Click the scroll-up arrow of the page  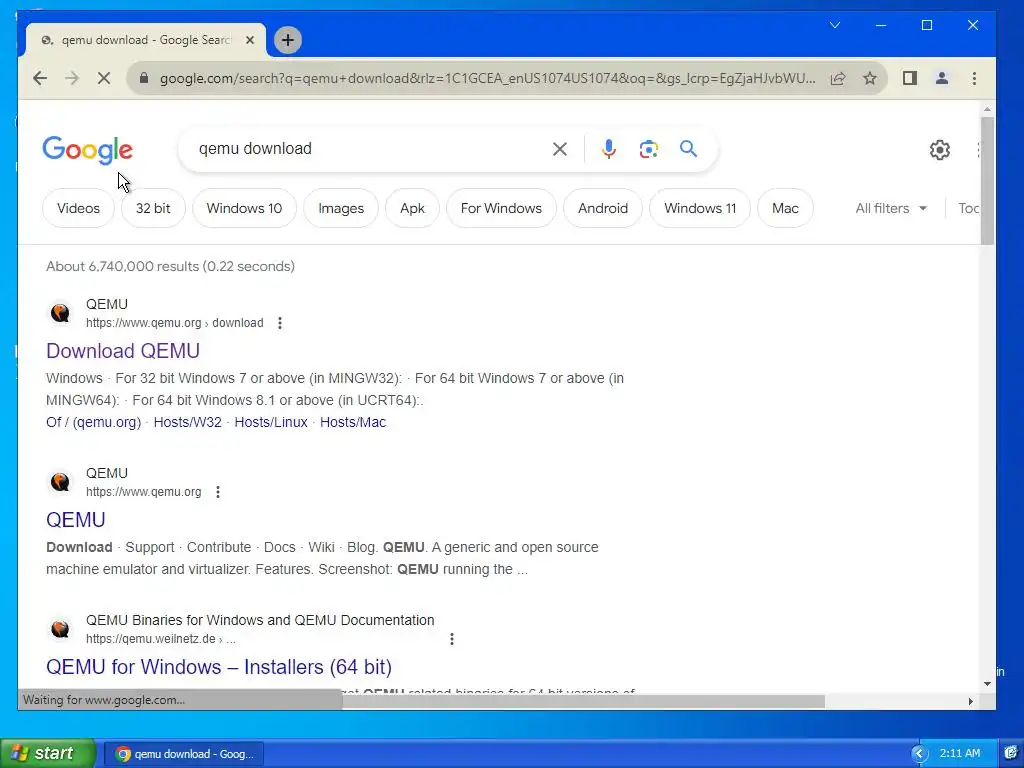pyautogui.click(x=987, y=109)
